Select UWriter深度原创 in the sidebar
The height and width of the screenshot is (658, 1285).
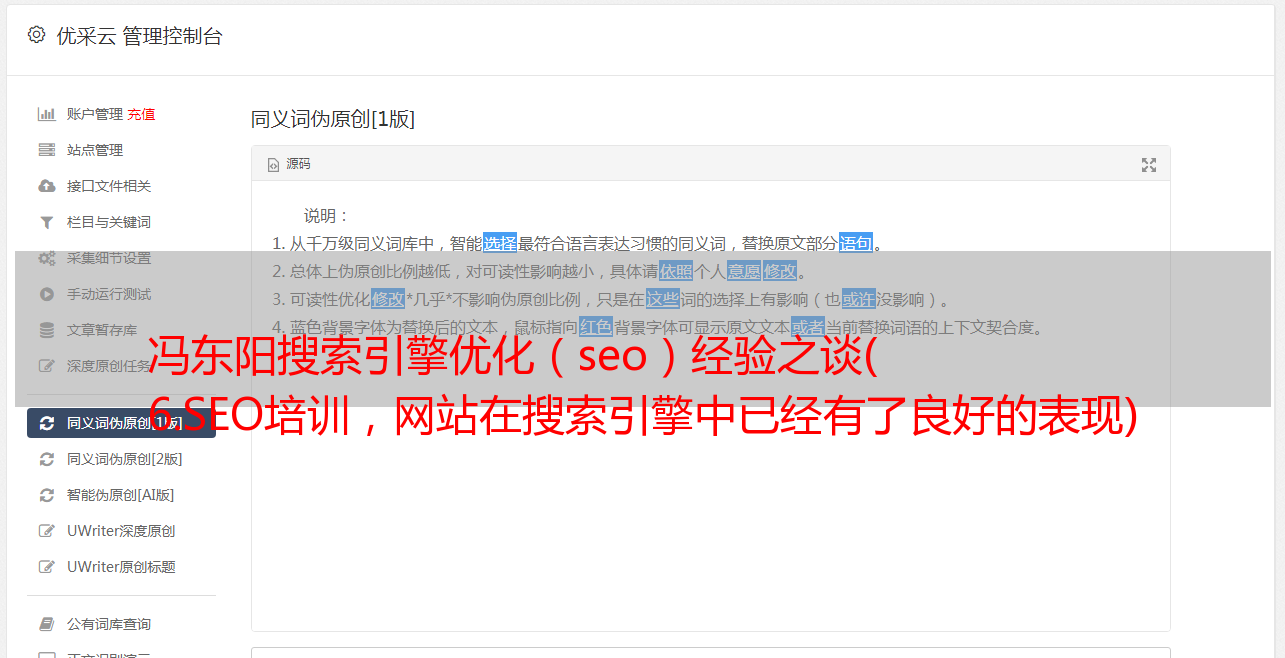[x=122, y=531]
